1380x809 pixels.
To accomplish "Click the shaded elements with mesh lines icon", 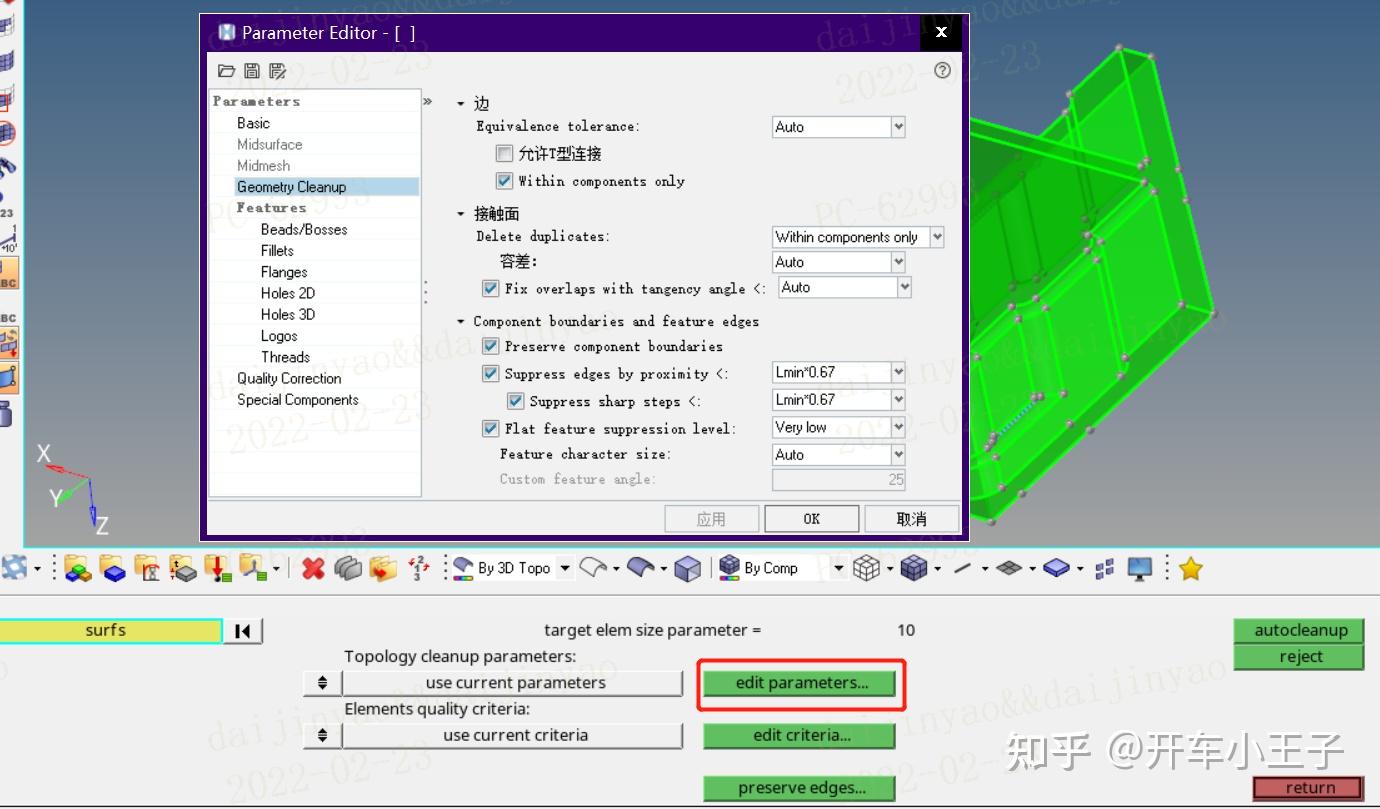I will coord(914,569).
